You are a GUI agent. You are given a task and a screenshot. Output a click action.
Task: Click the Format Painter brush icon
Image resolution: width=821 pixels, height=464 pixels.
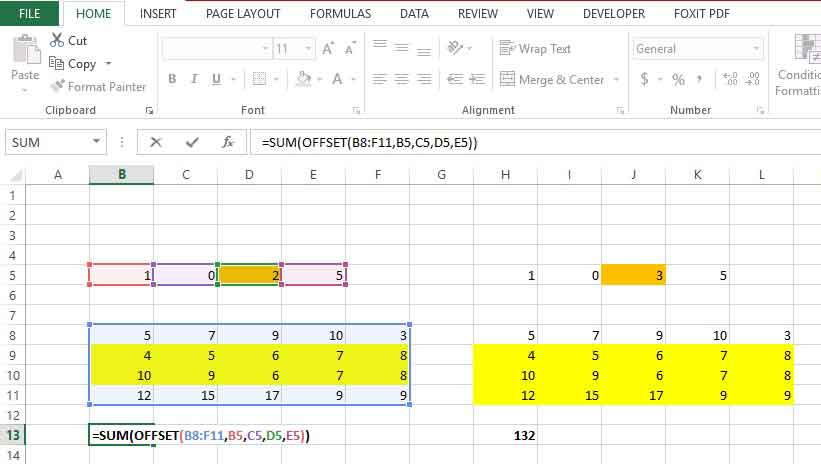click(x=56, y=87)
